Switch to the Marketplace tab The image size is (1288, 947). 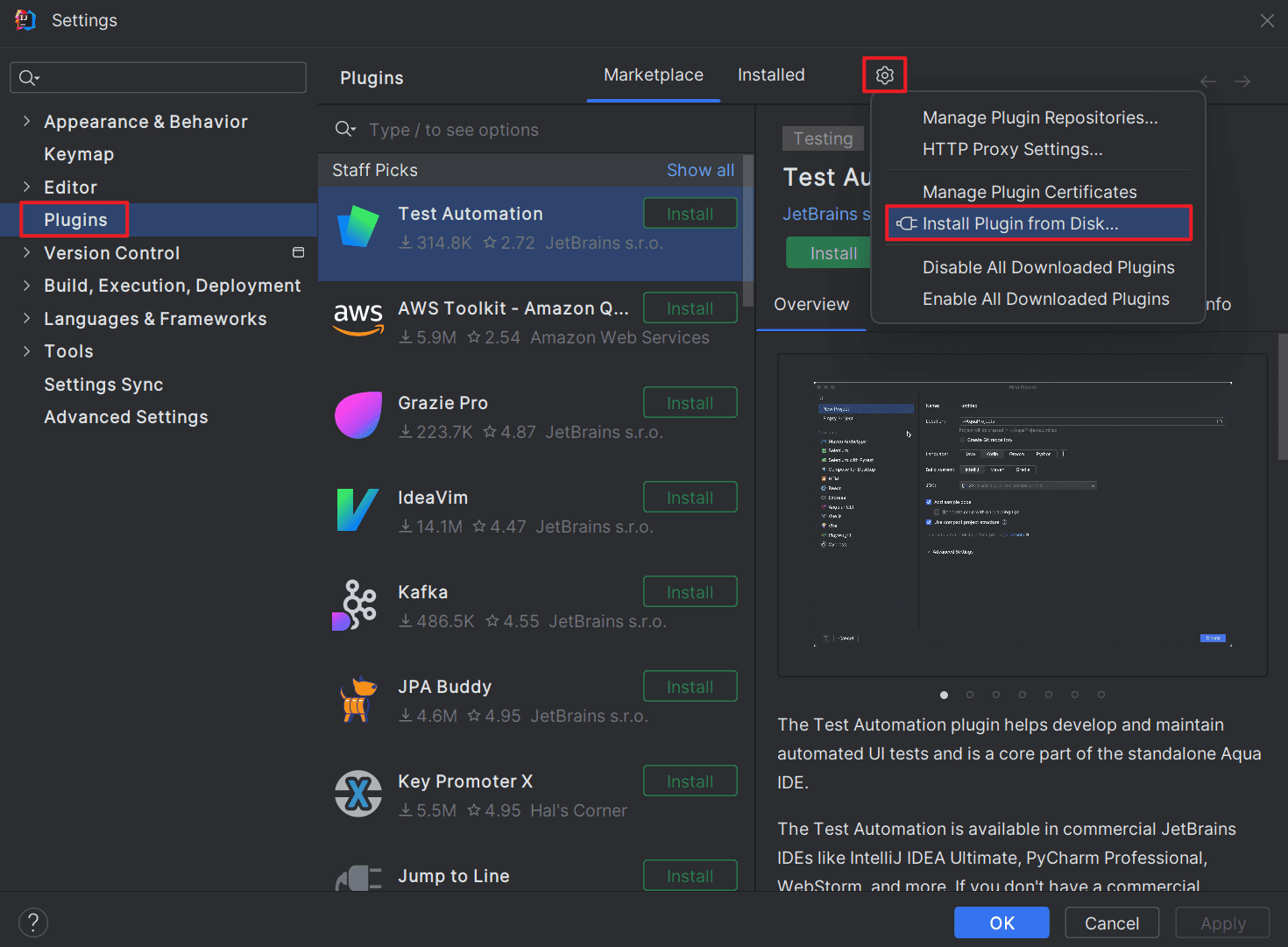click(654, 75)
